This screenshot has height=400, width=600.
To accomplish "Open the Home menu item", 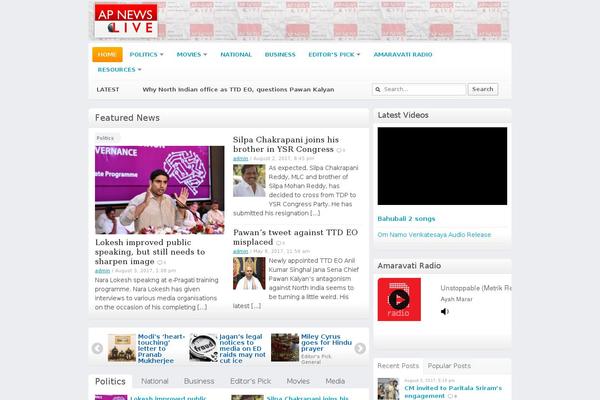I will 107,54.
